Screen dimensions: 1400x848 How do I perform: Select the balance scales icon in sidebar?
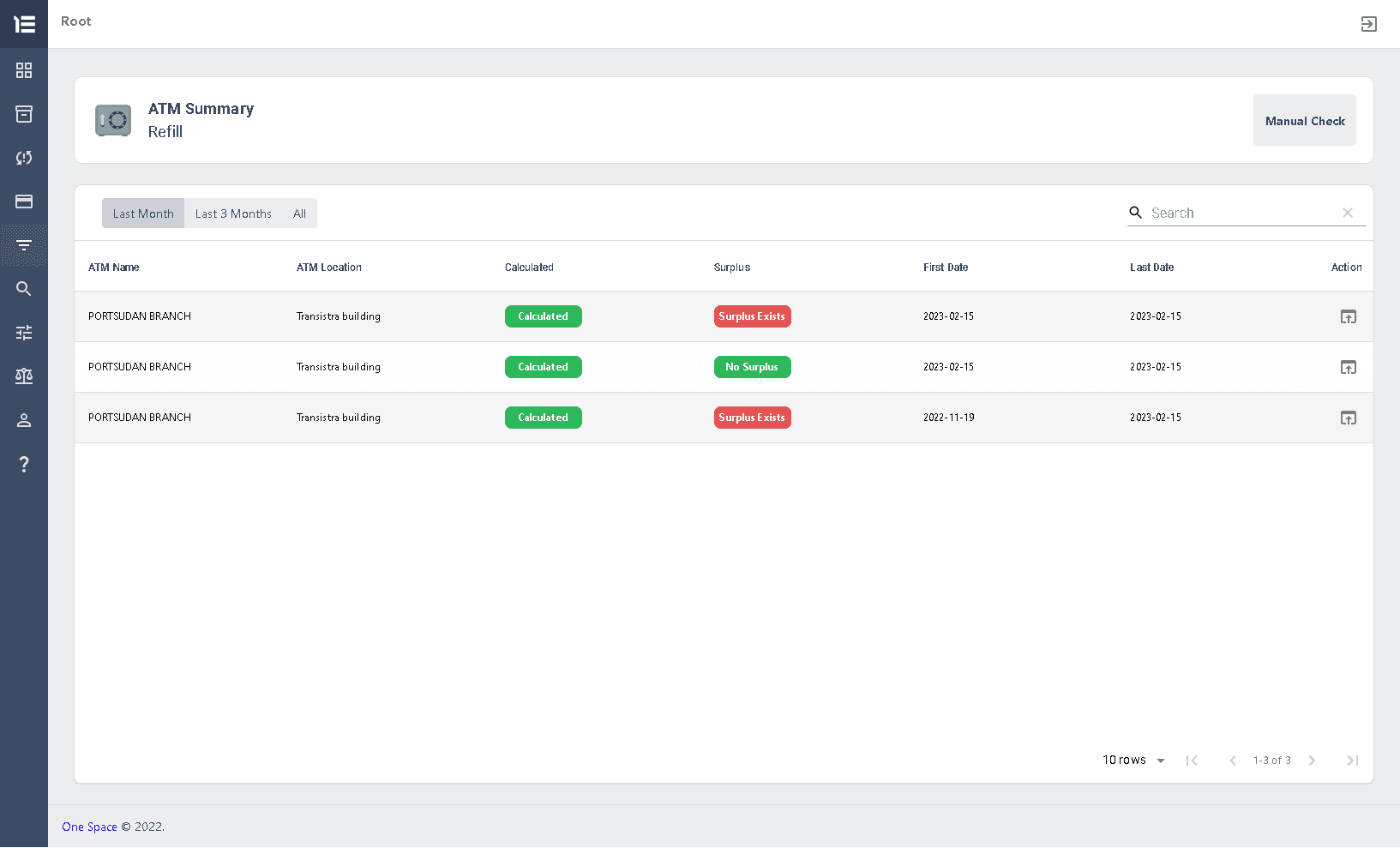[x=23, y=376]
